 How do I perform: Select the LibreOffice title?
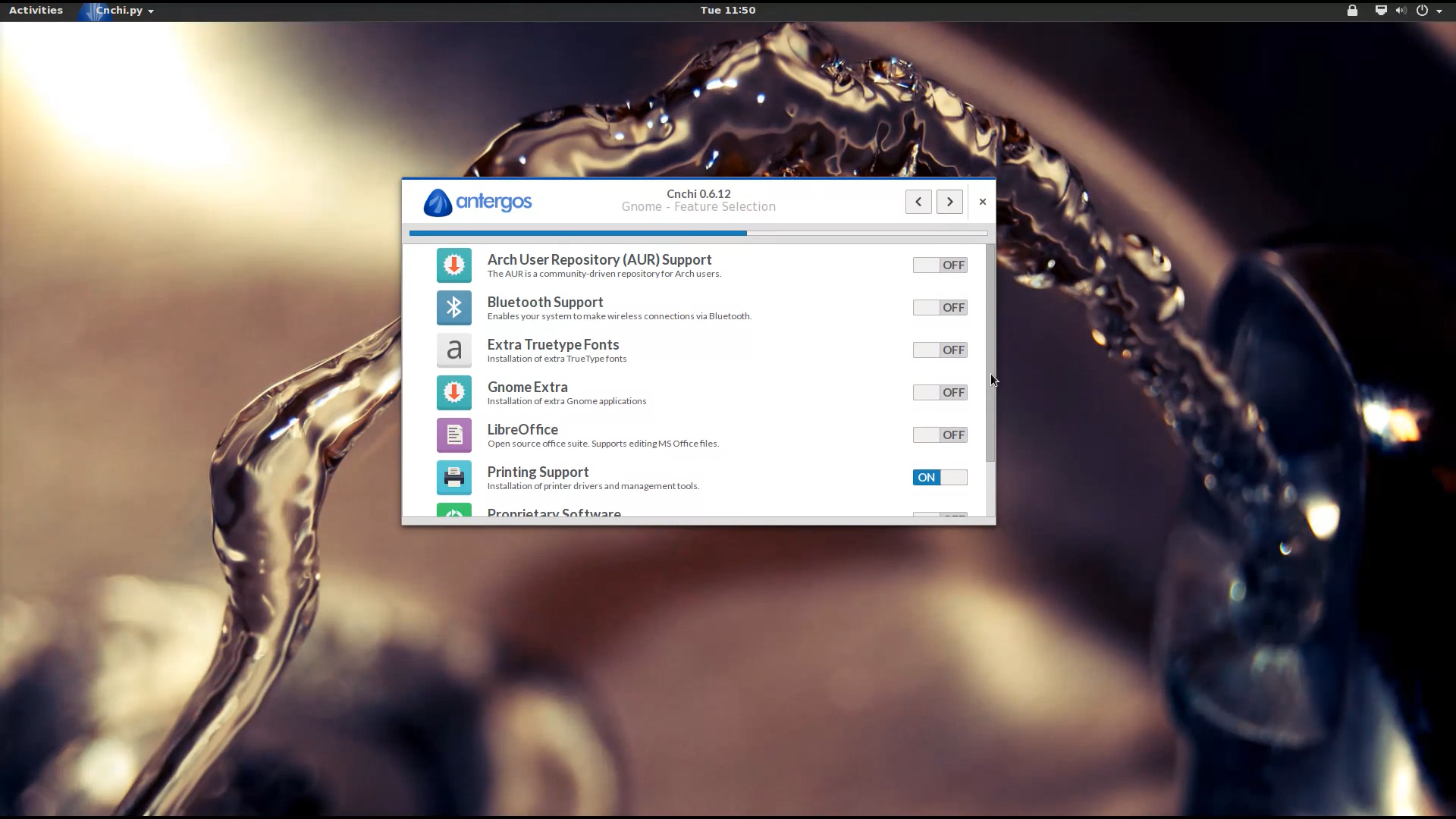tap(522, 430)
